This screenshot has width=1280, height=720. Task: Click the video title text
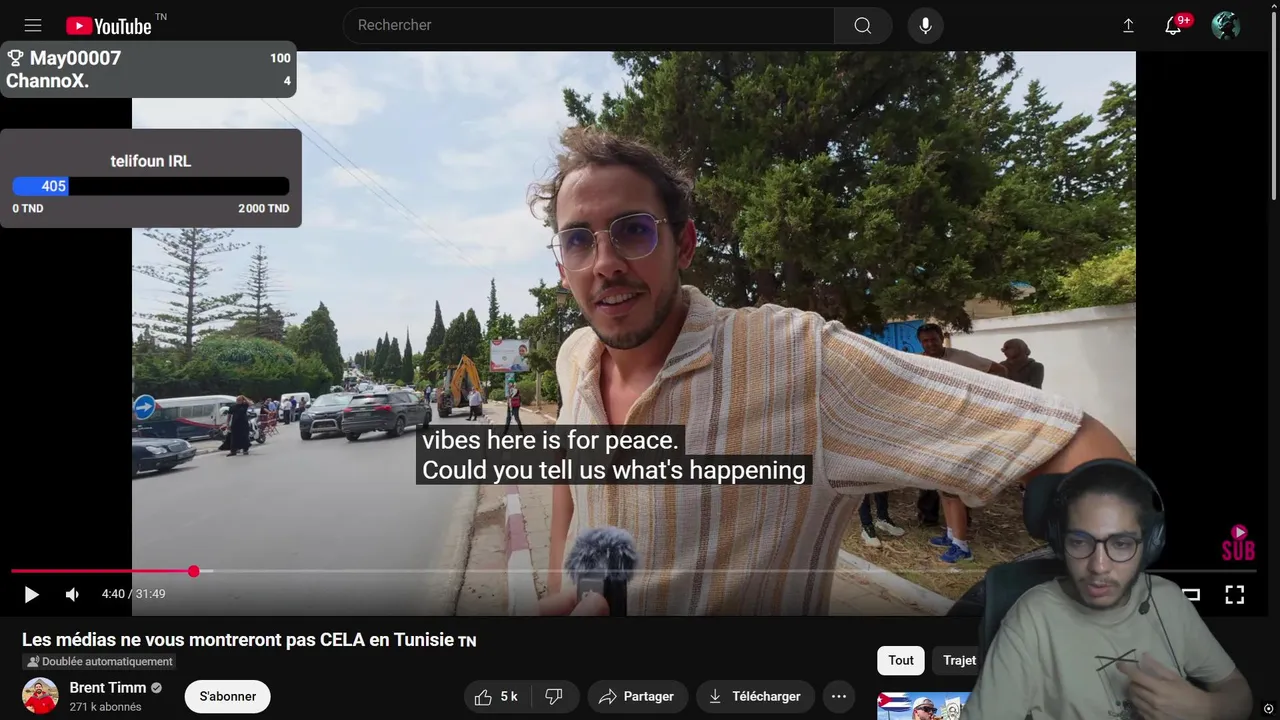coord(249,640)
